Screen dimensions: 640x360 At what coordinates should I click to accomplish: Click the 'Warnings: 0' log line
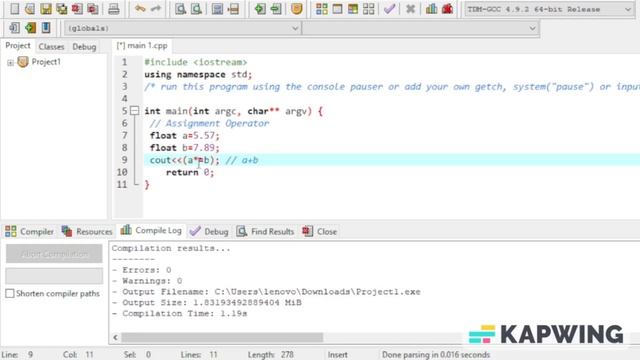point(147,281)
